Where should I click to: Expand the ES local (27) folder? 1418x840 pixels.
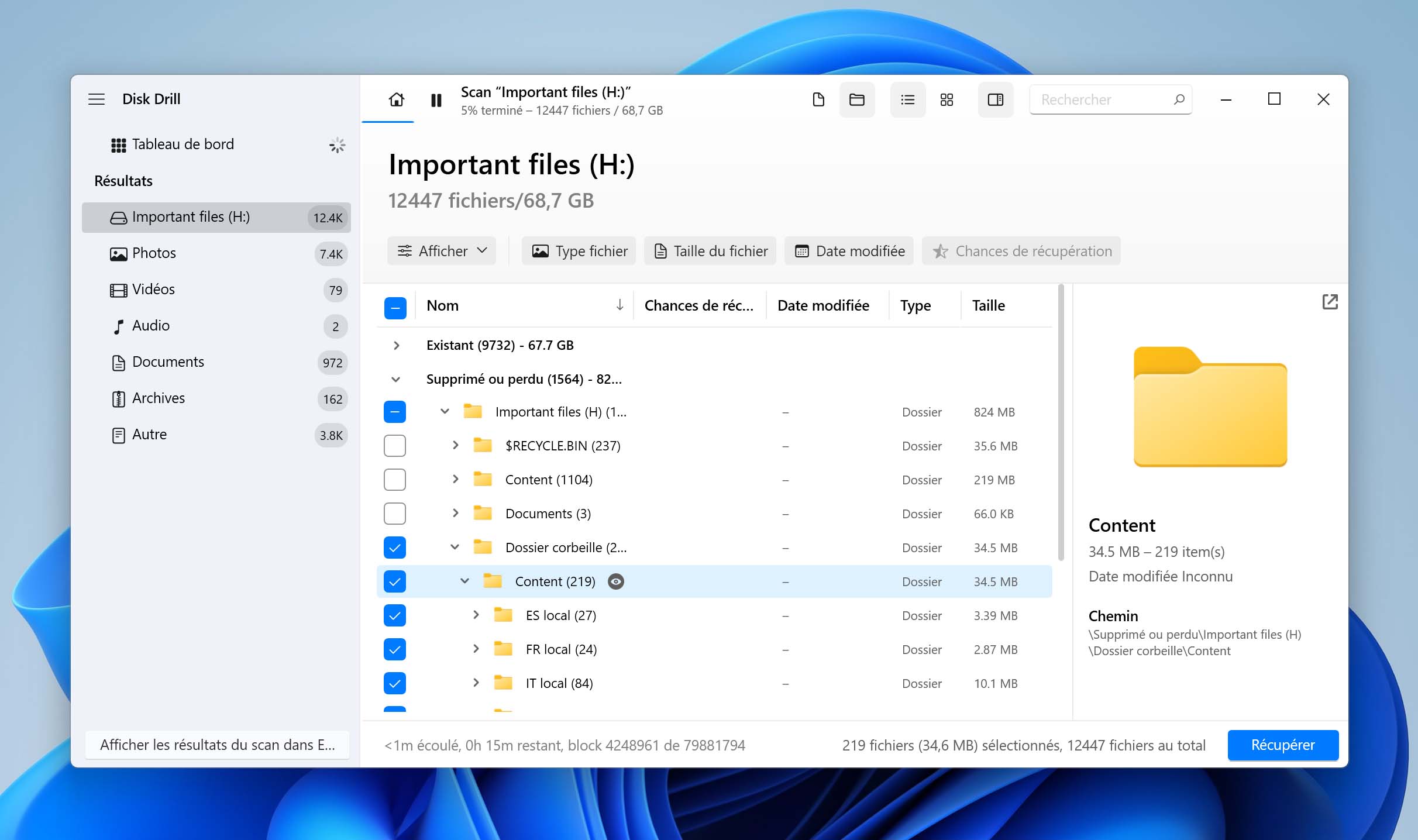click(476, 615)
